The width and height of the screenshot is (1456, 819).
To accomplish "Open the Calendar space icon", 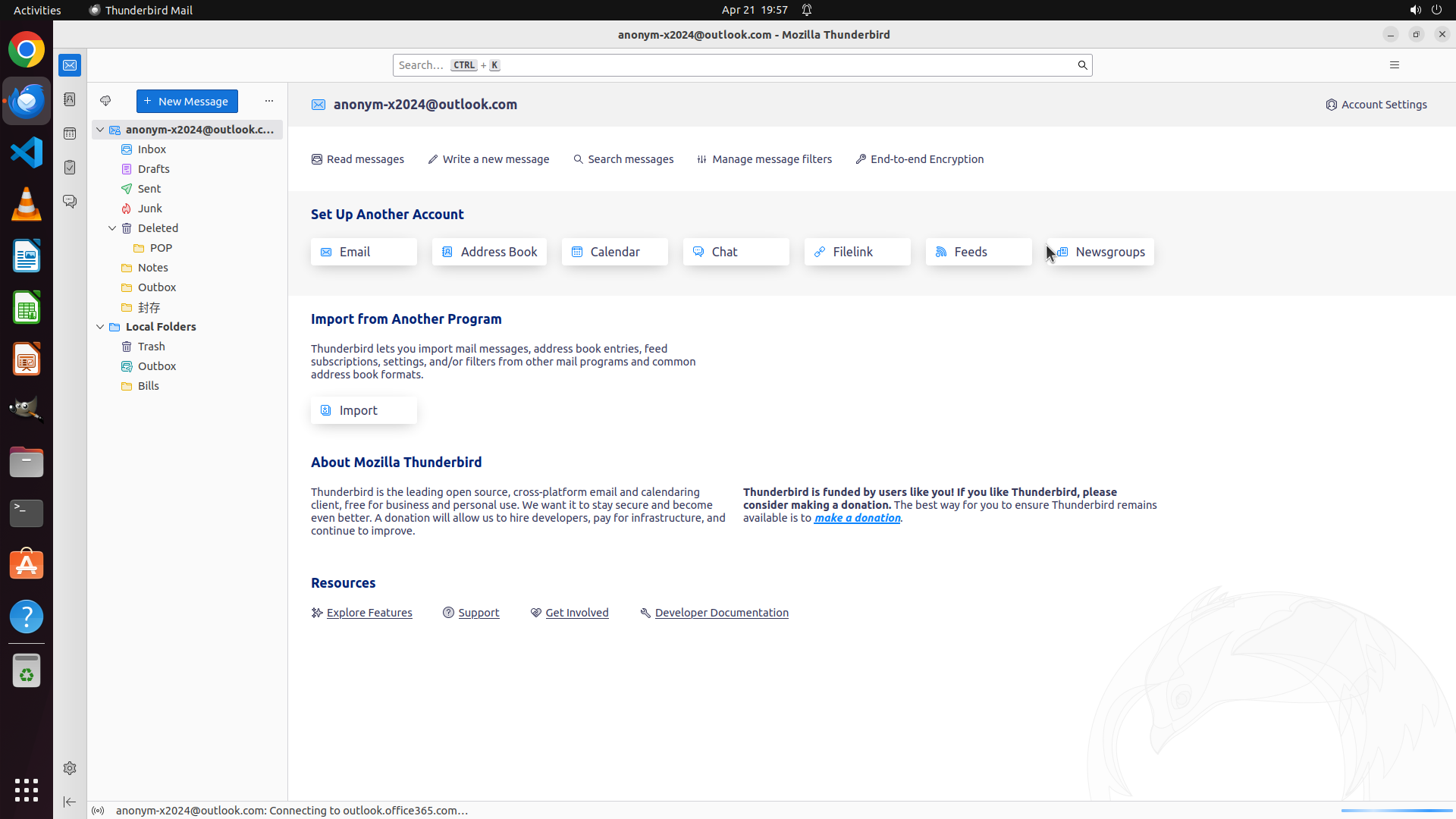I will click(70, 133).
